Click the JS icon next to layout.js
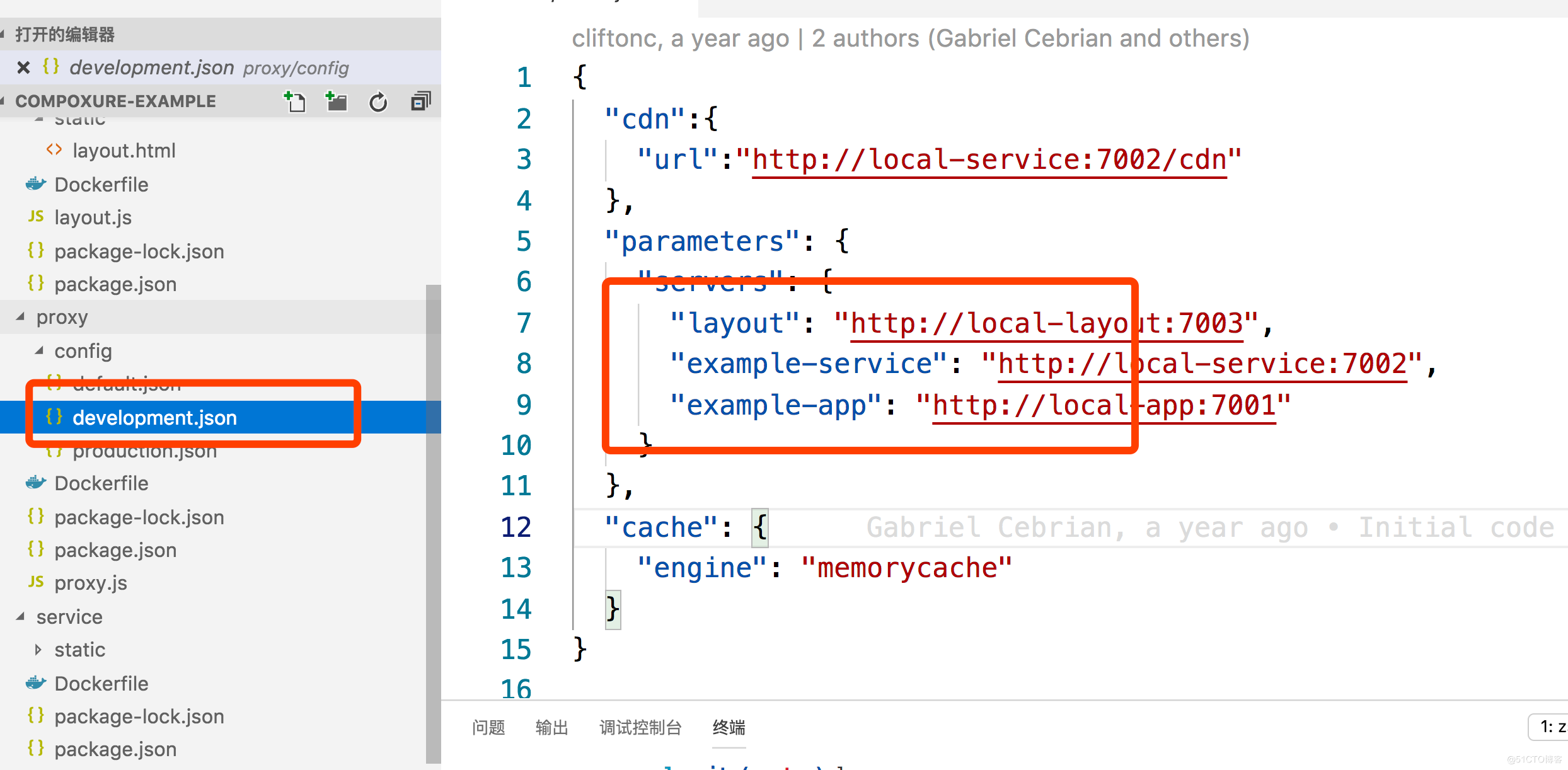This screenshot has height=770, width=1568. [x=36, y=217]
